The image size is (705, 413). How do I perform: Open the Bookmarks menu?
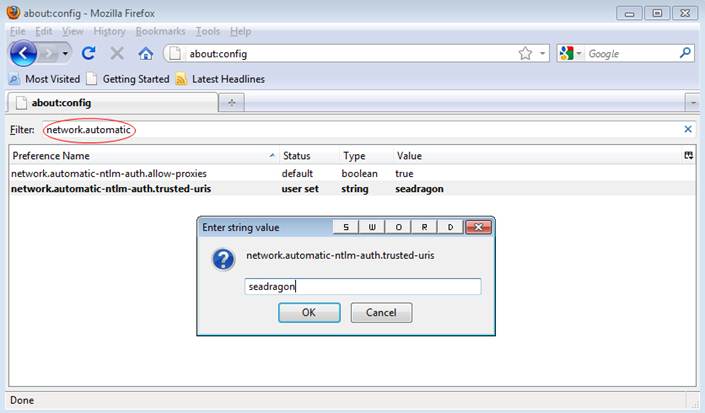pos(160,31)
